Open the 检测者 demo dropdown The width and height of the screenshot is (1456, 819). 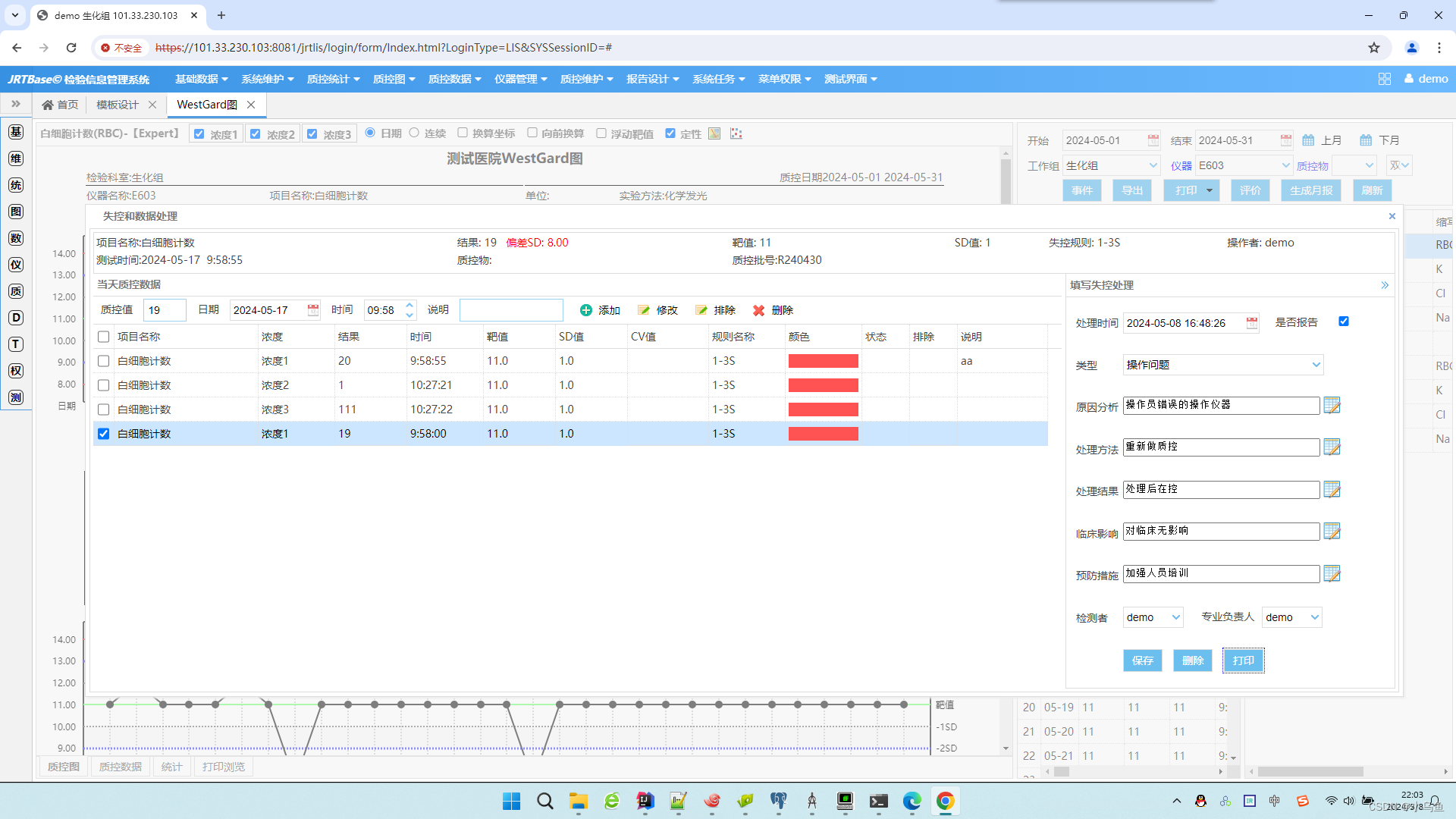click(x=1153, y=617)
